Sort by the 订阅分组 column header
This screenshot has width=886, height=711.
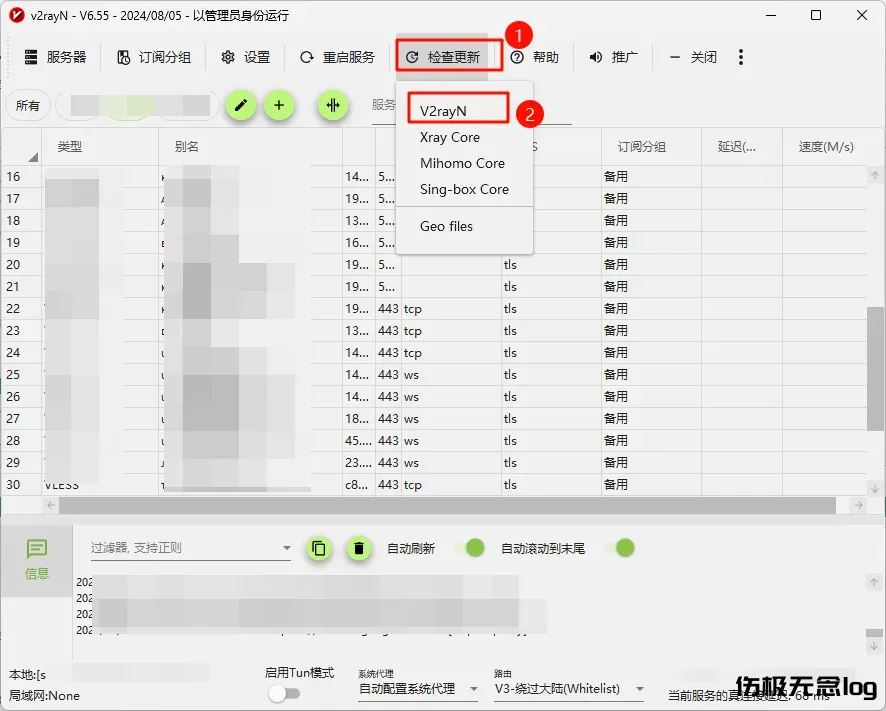pos(652,147)
